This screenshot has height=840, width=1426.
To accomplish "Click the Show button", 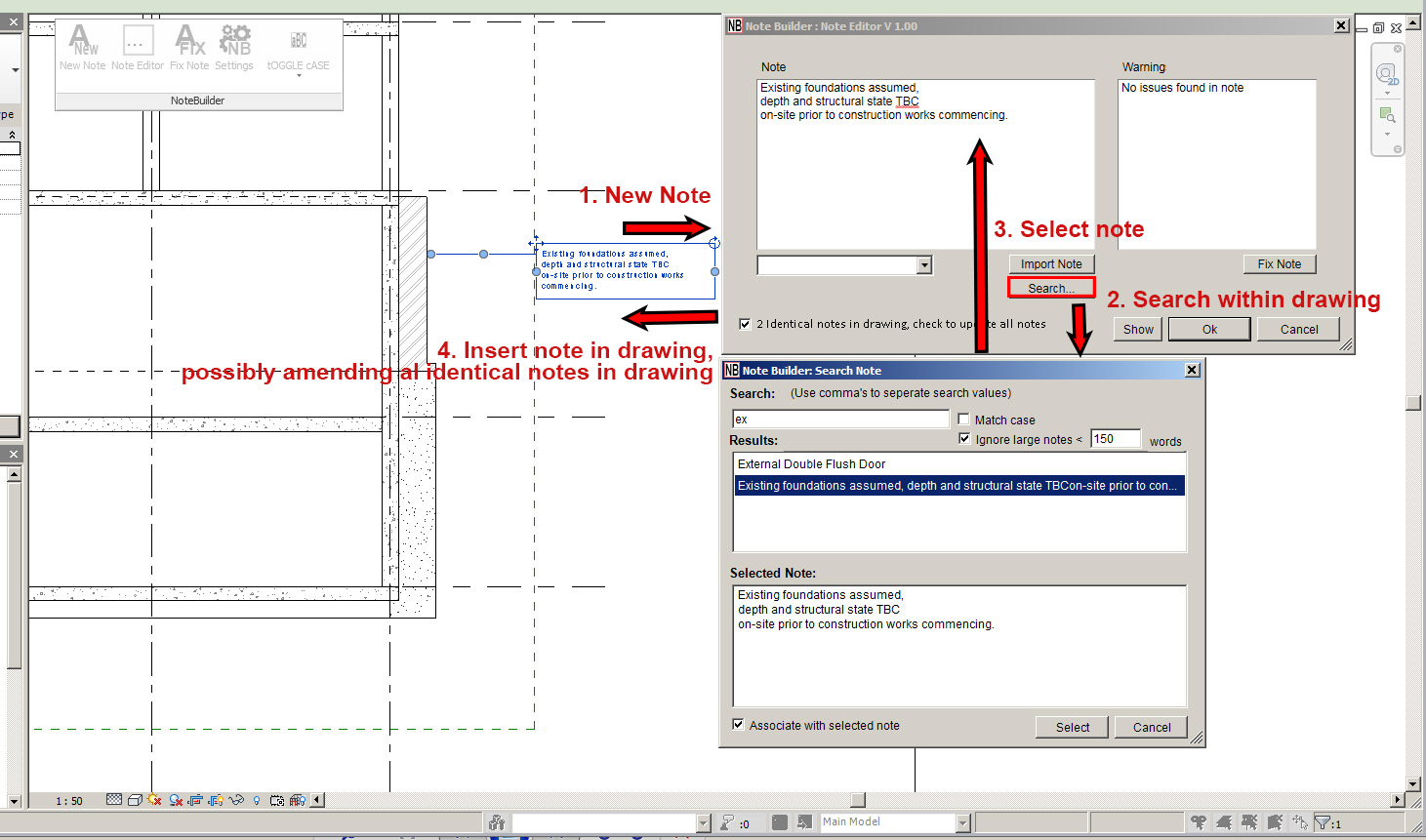I will pyautogui.click(x=1138, y=330).
